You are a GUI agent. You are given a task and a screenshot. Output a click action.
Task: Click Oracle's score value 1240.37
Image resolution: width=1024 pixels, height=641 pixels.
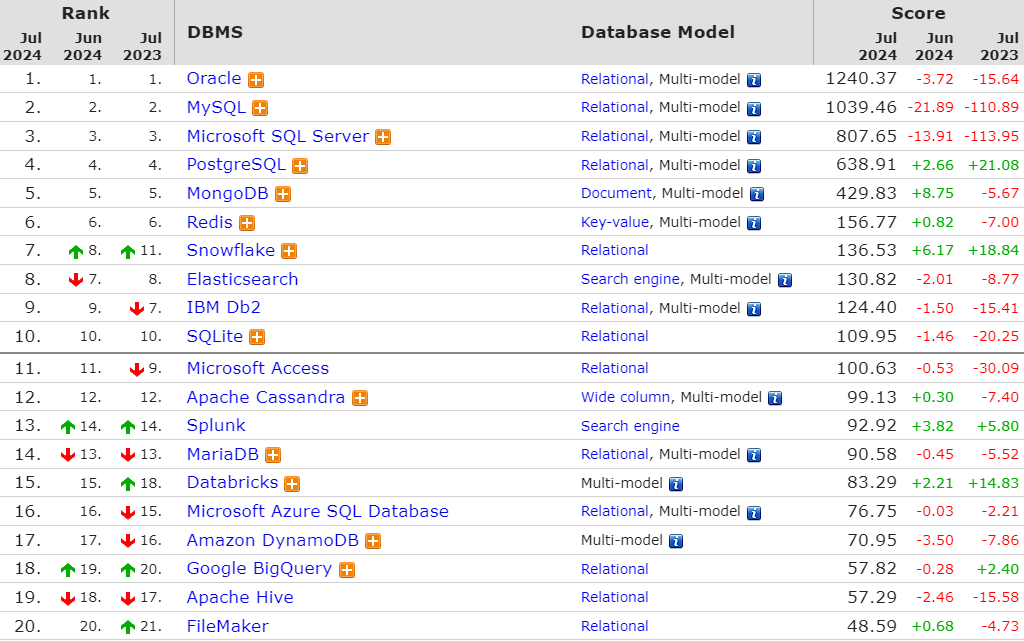point(861,79)
